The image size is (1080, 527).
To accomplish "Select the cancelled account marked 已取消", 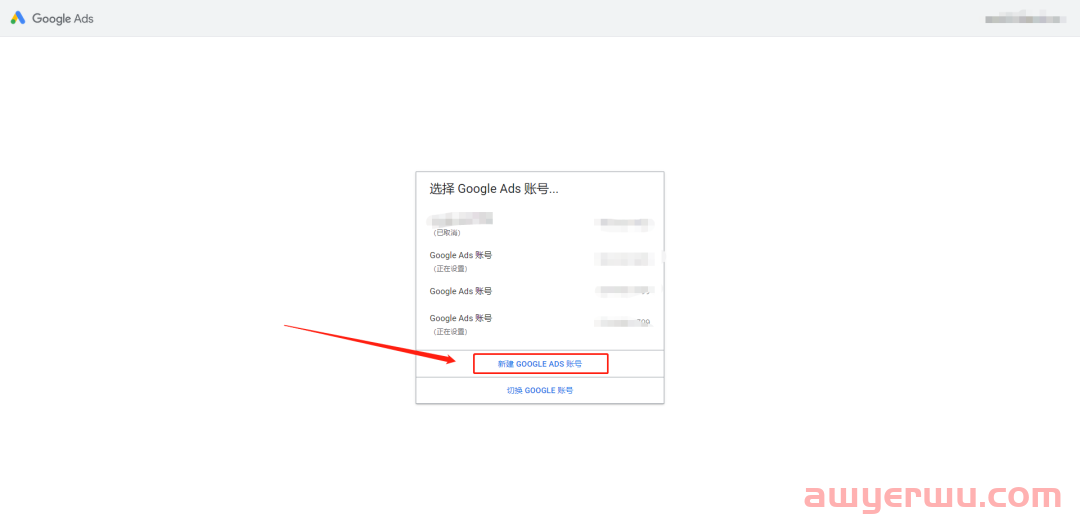I will (540, 225).
